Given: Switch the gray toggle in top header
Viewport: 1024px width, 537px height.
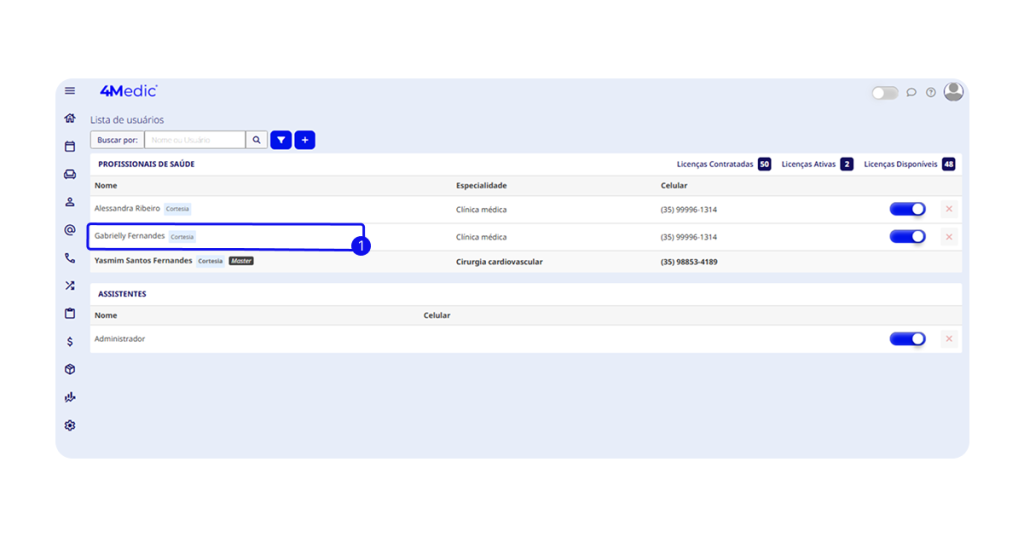Looking at the screenshot, I should 884,93.
